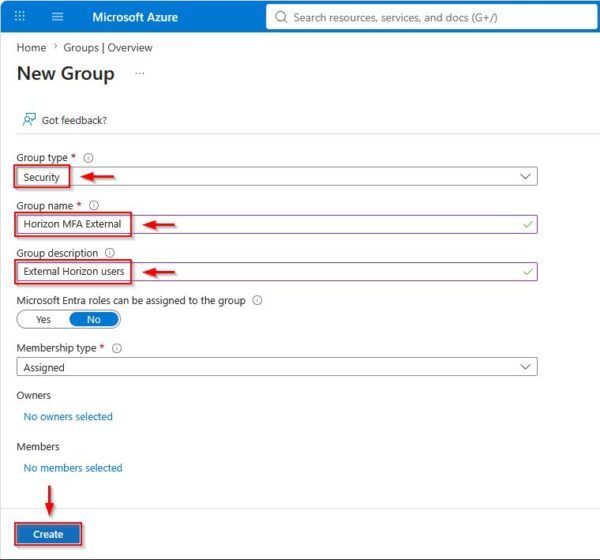
Task: Show info for Membership type
Action: pyautogui.click(x=117, y=348)
